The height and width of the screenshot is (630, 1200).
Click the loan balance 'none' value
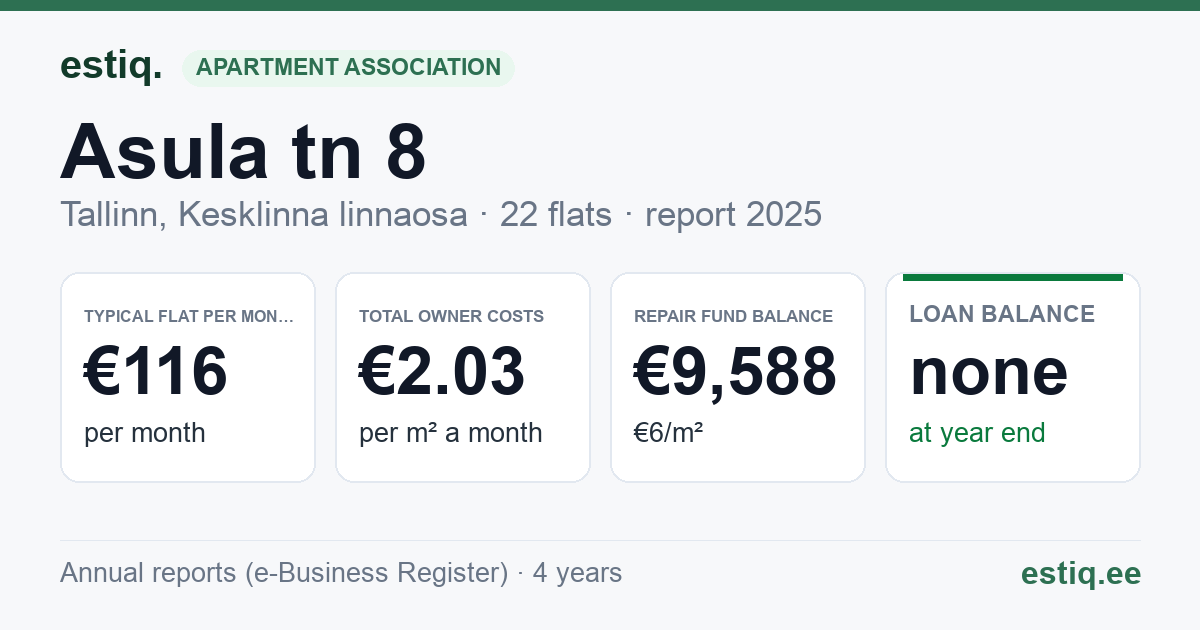click(989, 372)
